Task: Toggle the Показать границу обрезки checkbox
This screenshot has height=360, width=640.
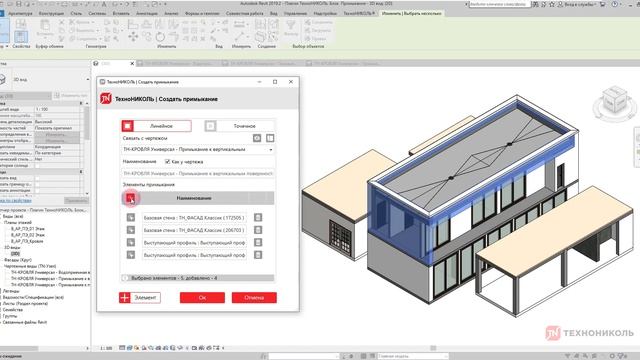Action: 38,184
